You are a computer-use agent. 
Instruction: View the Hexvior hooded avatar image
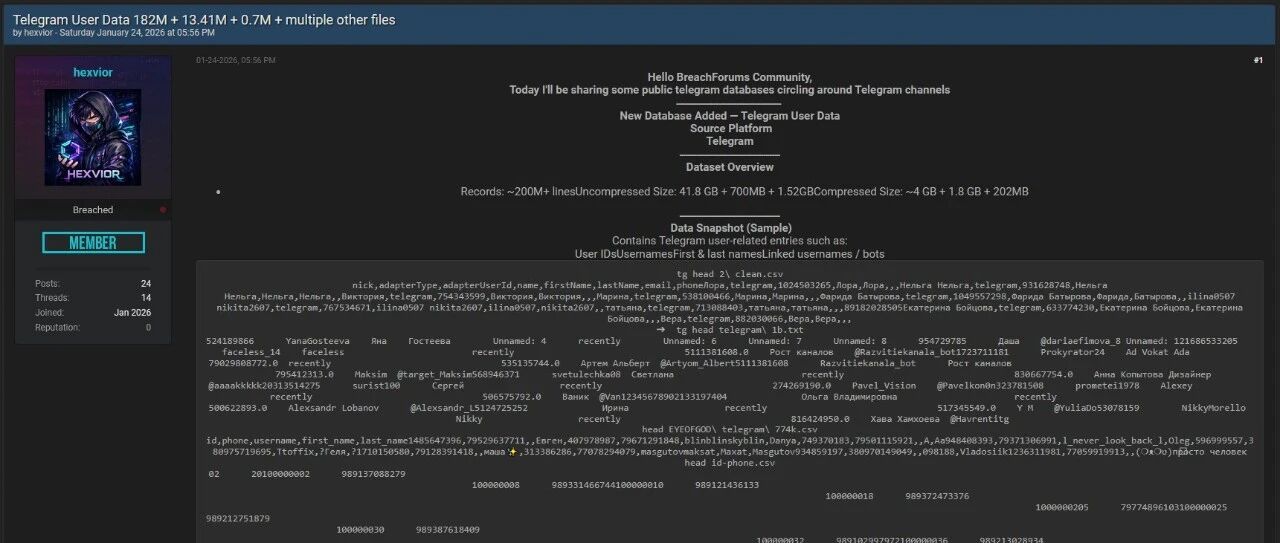93,137
